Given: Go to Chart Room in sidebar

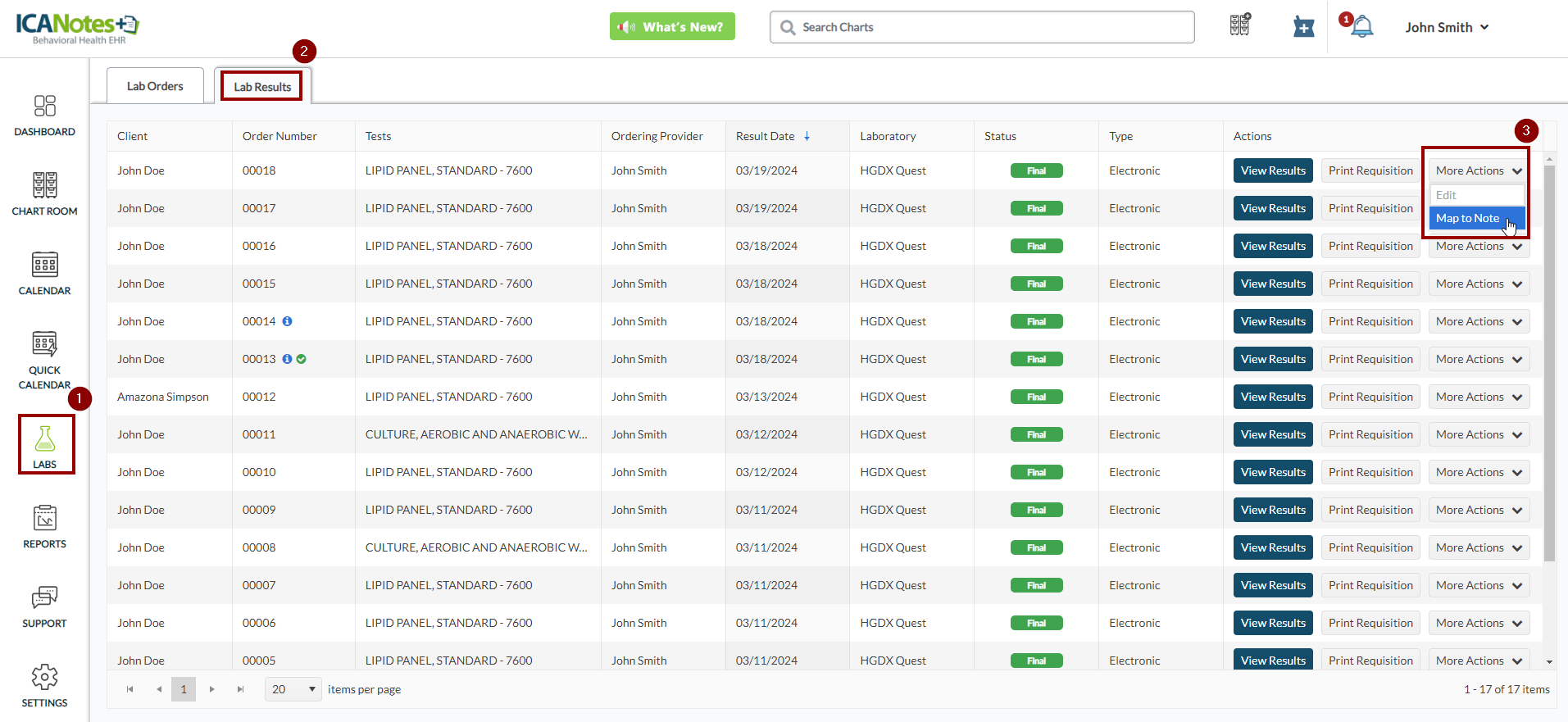Looking at the screenshot, I should pos(44,194).
